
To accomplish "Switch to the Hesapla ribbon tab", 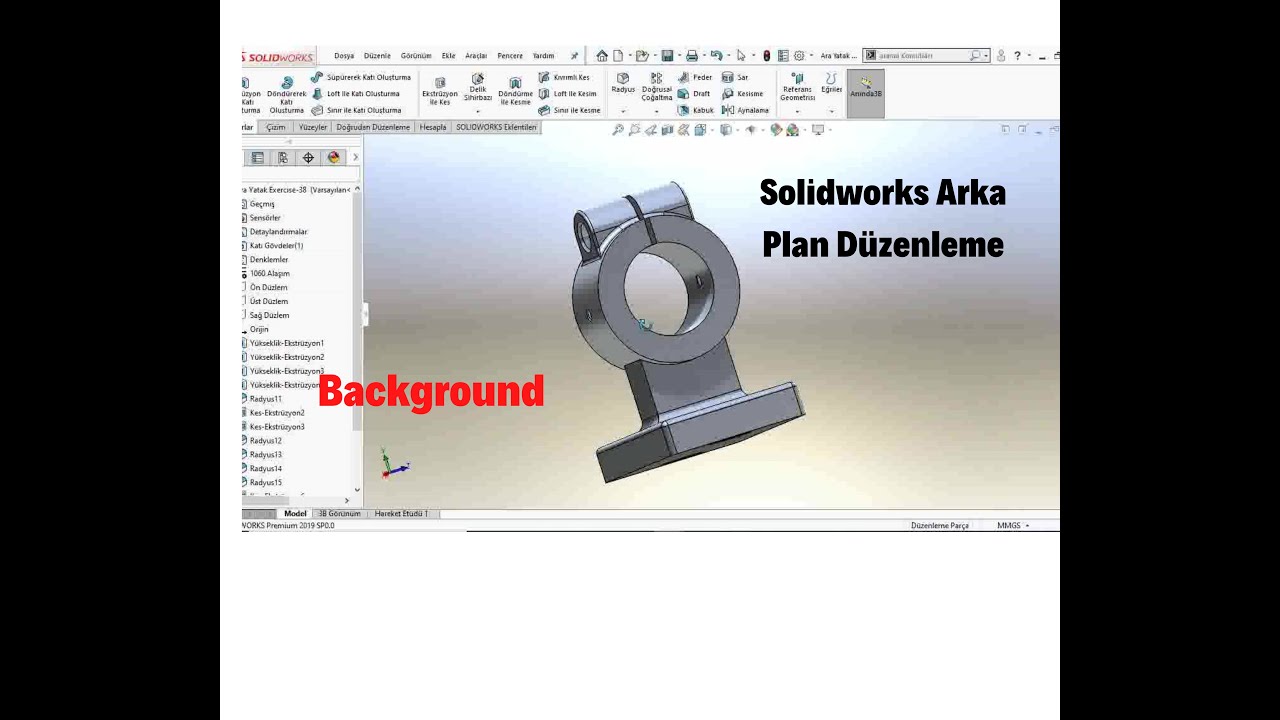I will coord(433,127).
